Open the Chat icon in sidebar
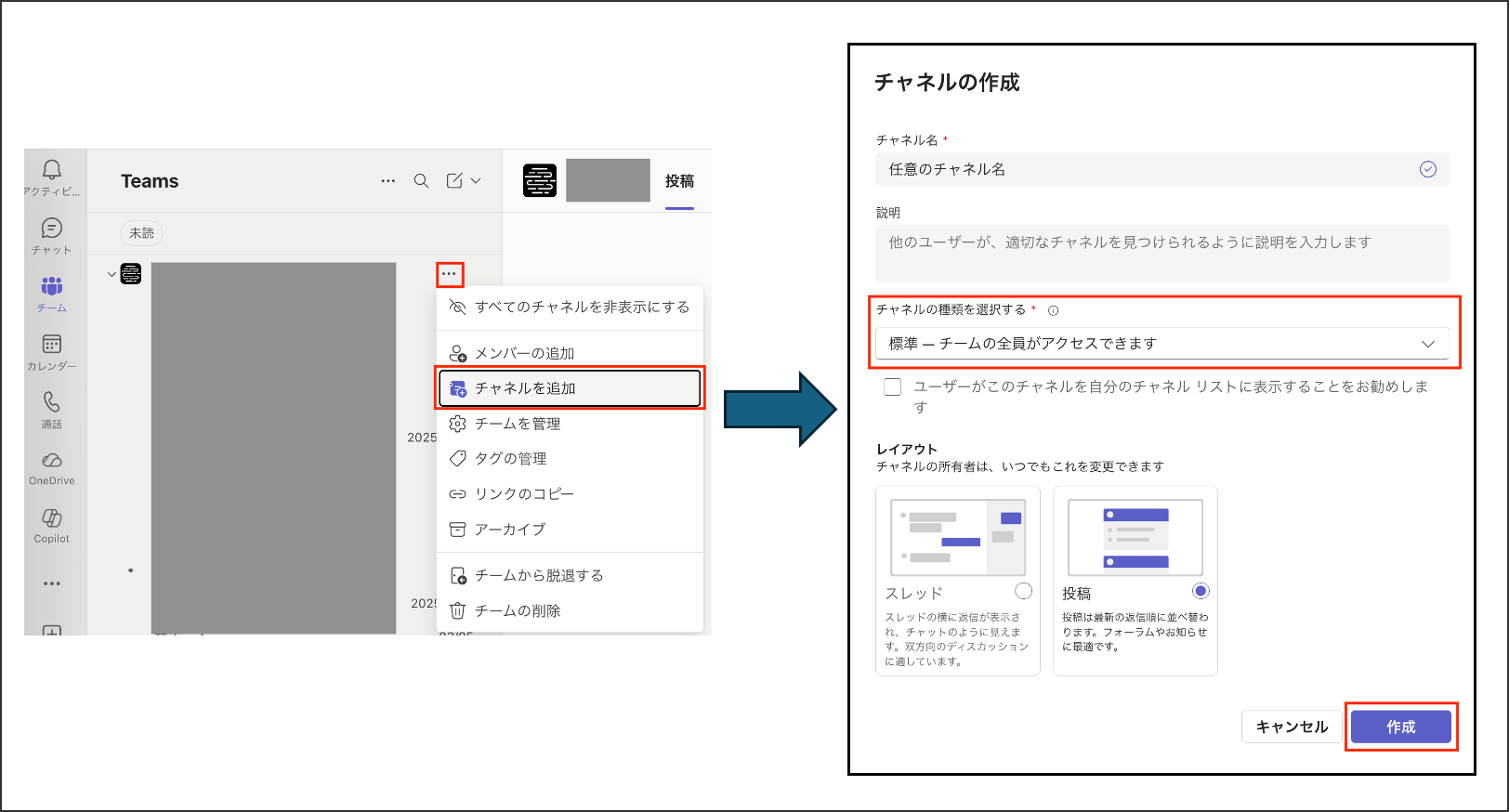The width and height of the screenshot is (1509, 812). pyautogui.click(x=52, y=229)
